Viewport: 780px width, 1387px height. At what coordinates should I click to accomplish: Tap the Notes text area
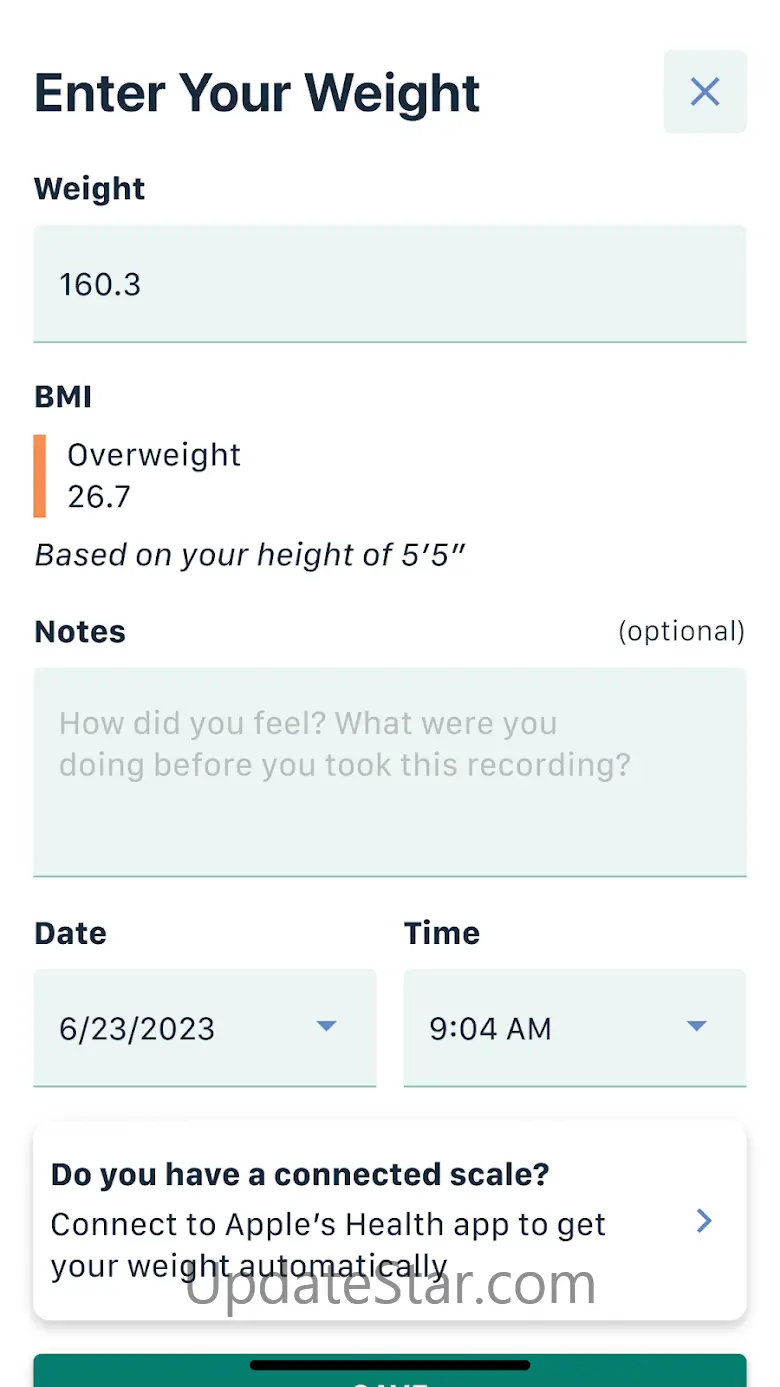(x=389, y=771)
